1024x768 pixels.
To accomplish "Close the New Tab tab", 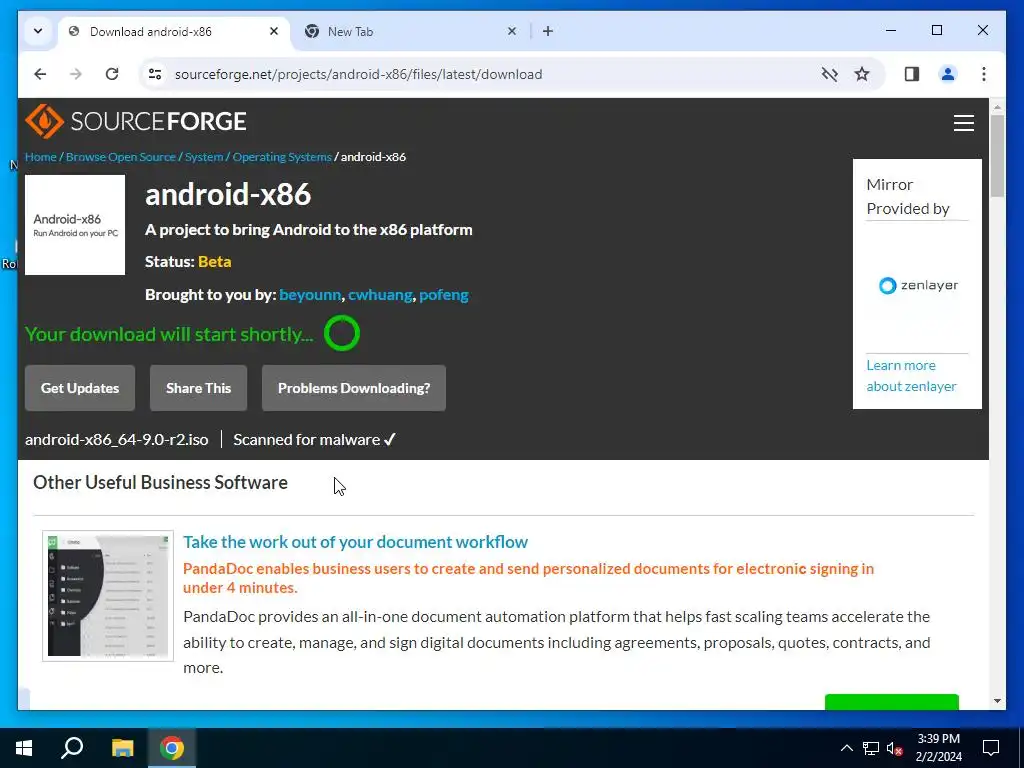I will click(512, 31).
